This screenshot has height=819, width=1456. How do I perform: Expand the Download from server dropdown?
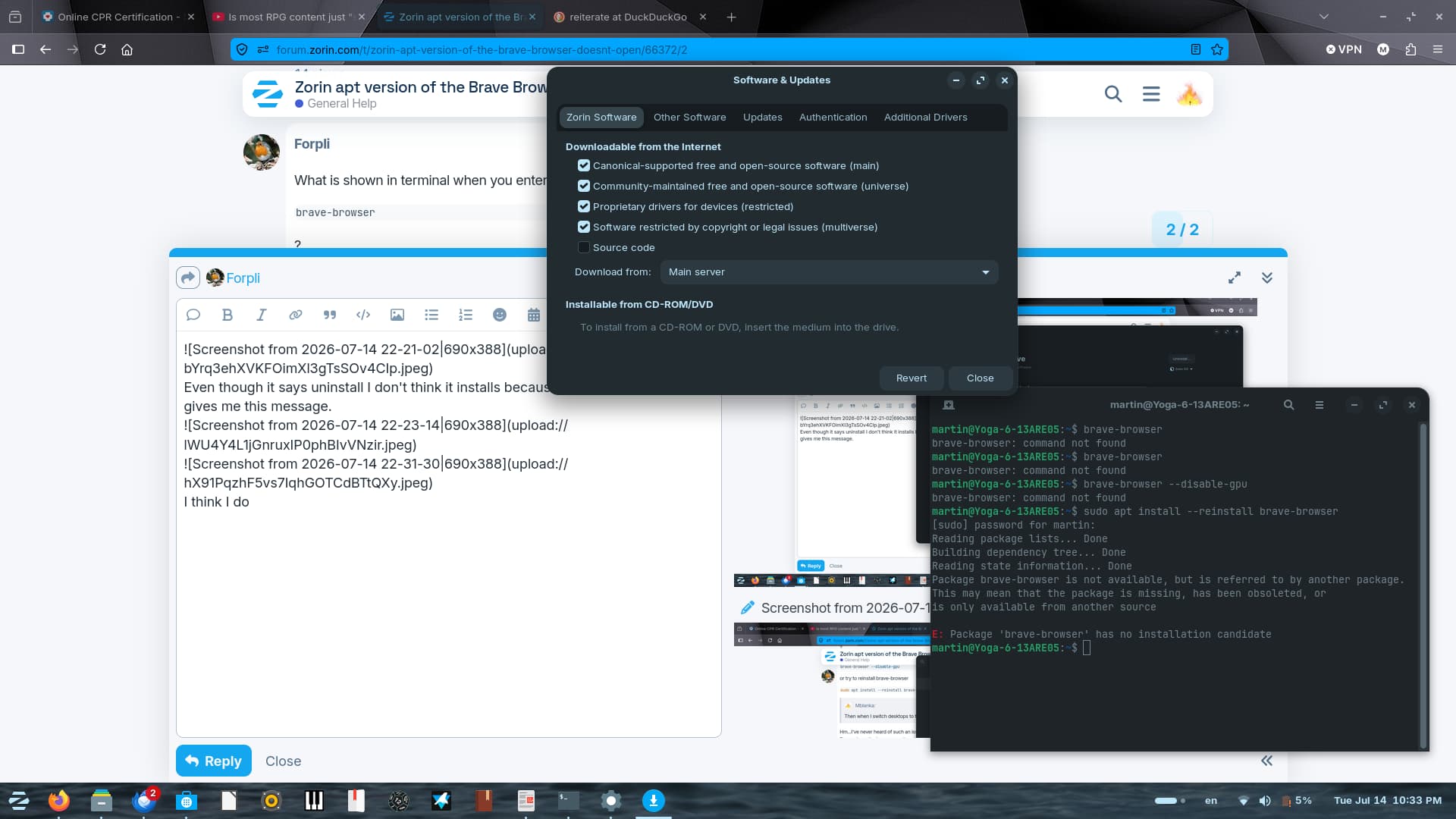(829, 272)
